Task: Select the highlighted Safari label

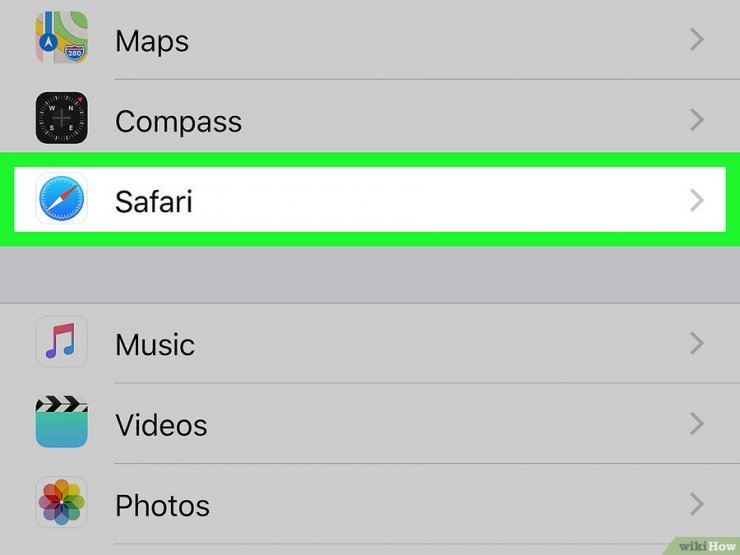Action: [154, 202]
